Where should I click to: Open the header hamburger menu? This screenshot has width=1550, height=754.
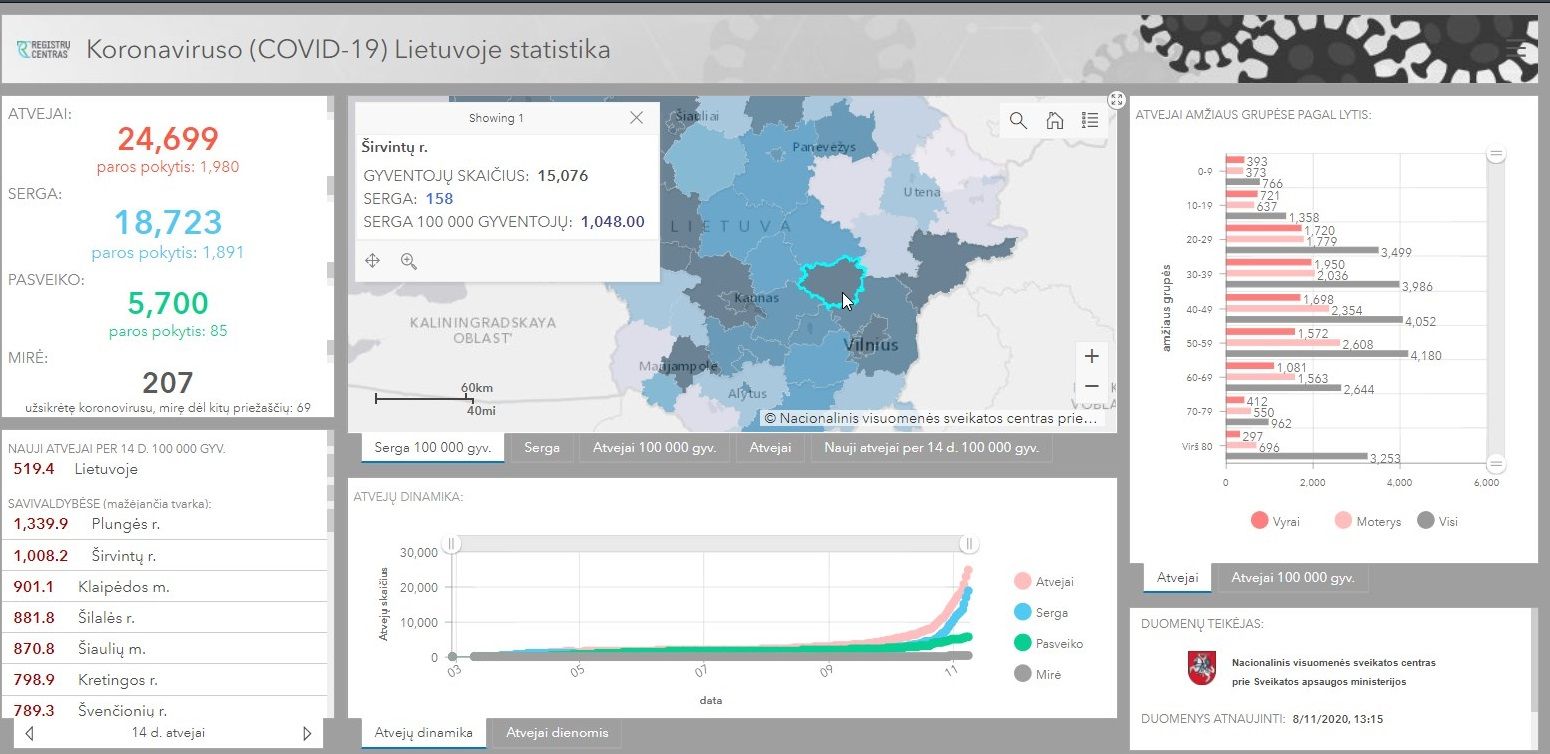(x=1518, y=49)
